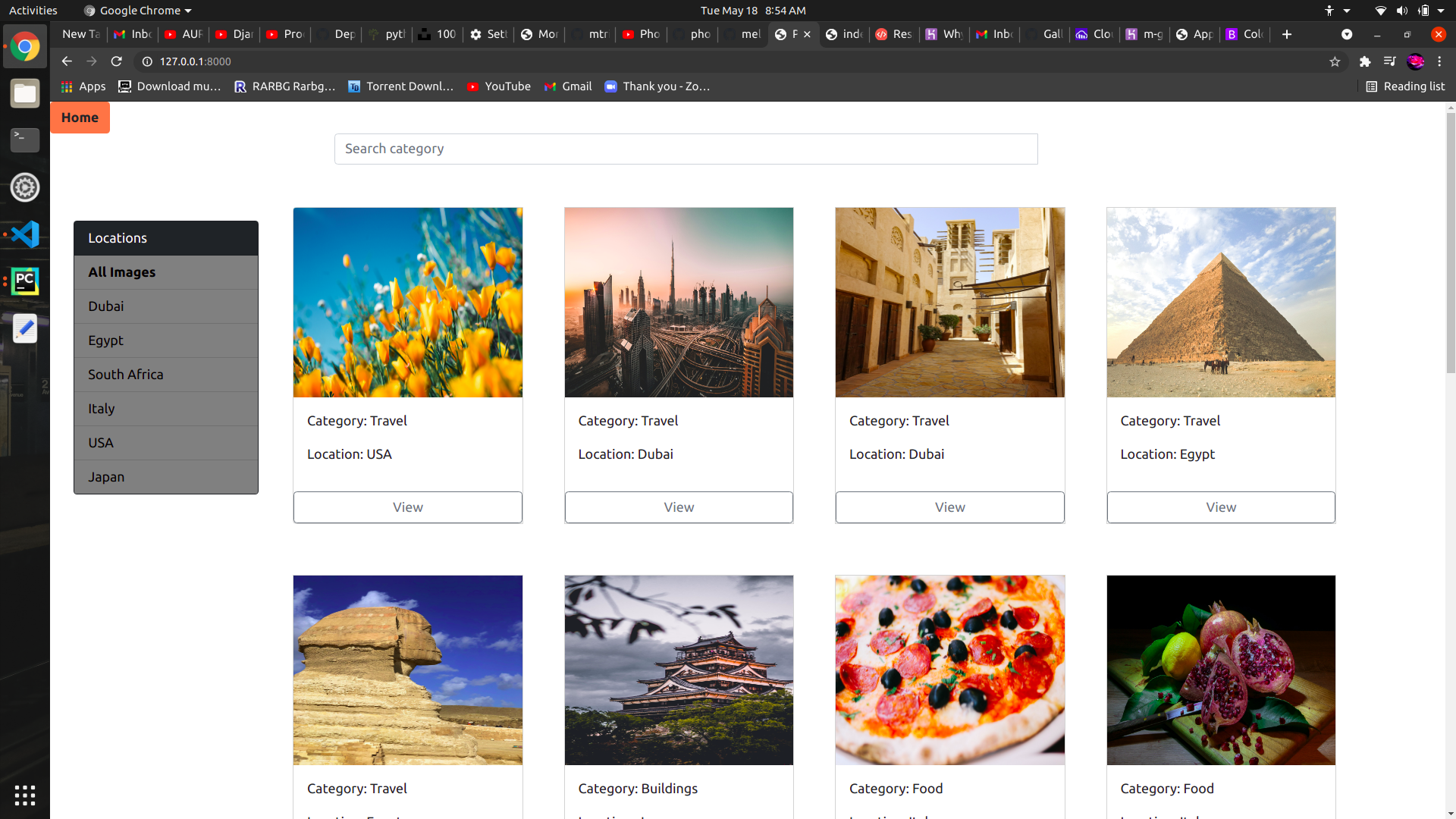Open Terminal from the dock

pos(25,140)
